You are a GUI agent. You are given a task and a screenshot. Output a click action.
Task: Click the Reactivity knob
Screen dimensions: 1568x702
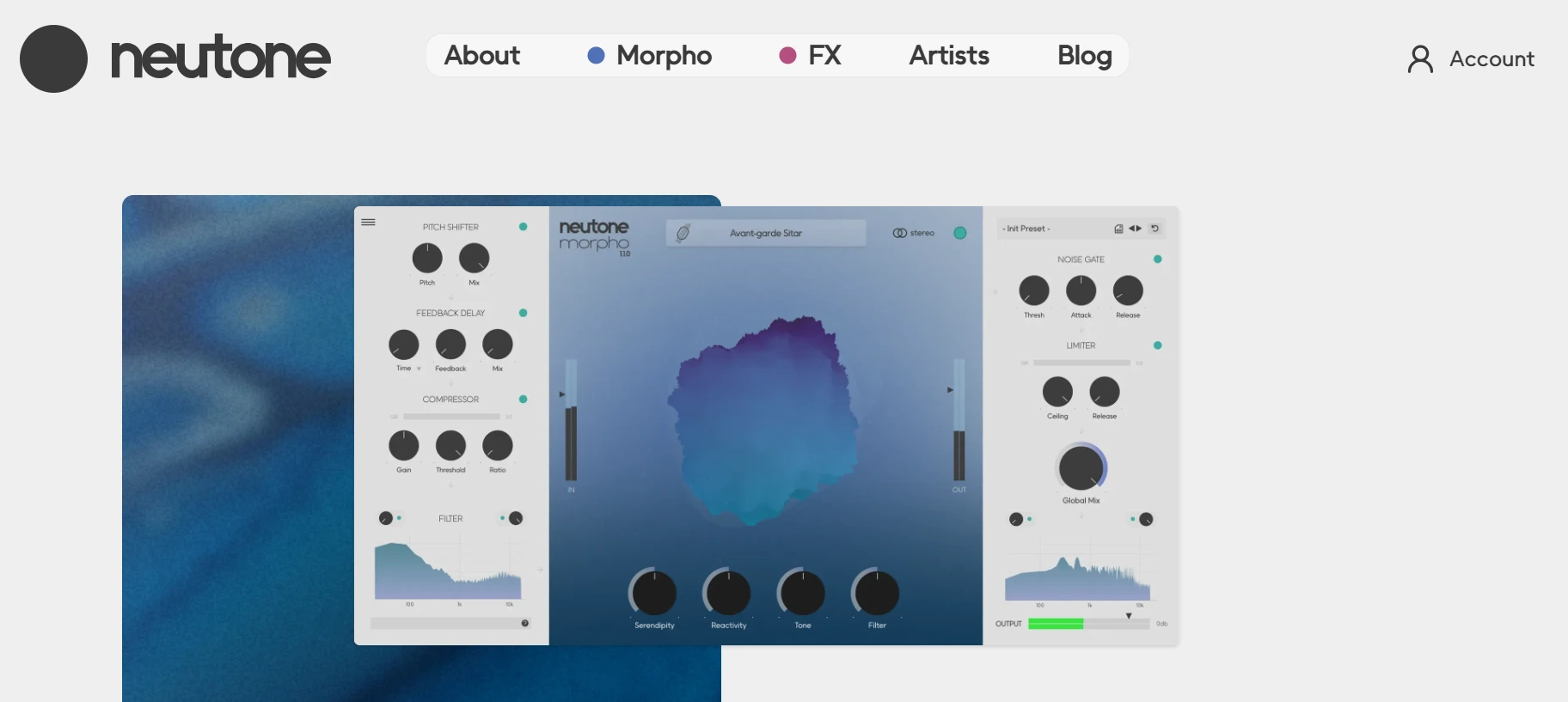[728, 593]
